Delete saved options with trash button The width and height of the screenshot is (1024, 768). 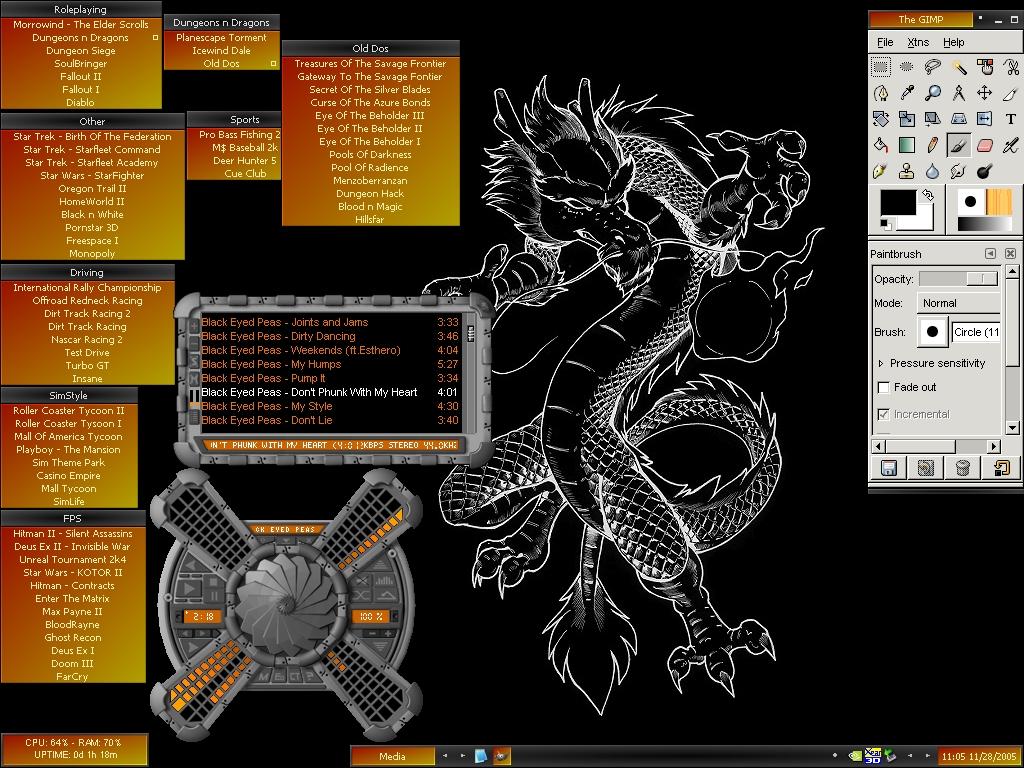coord(962,468)
